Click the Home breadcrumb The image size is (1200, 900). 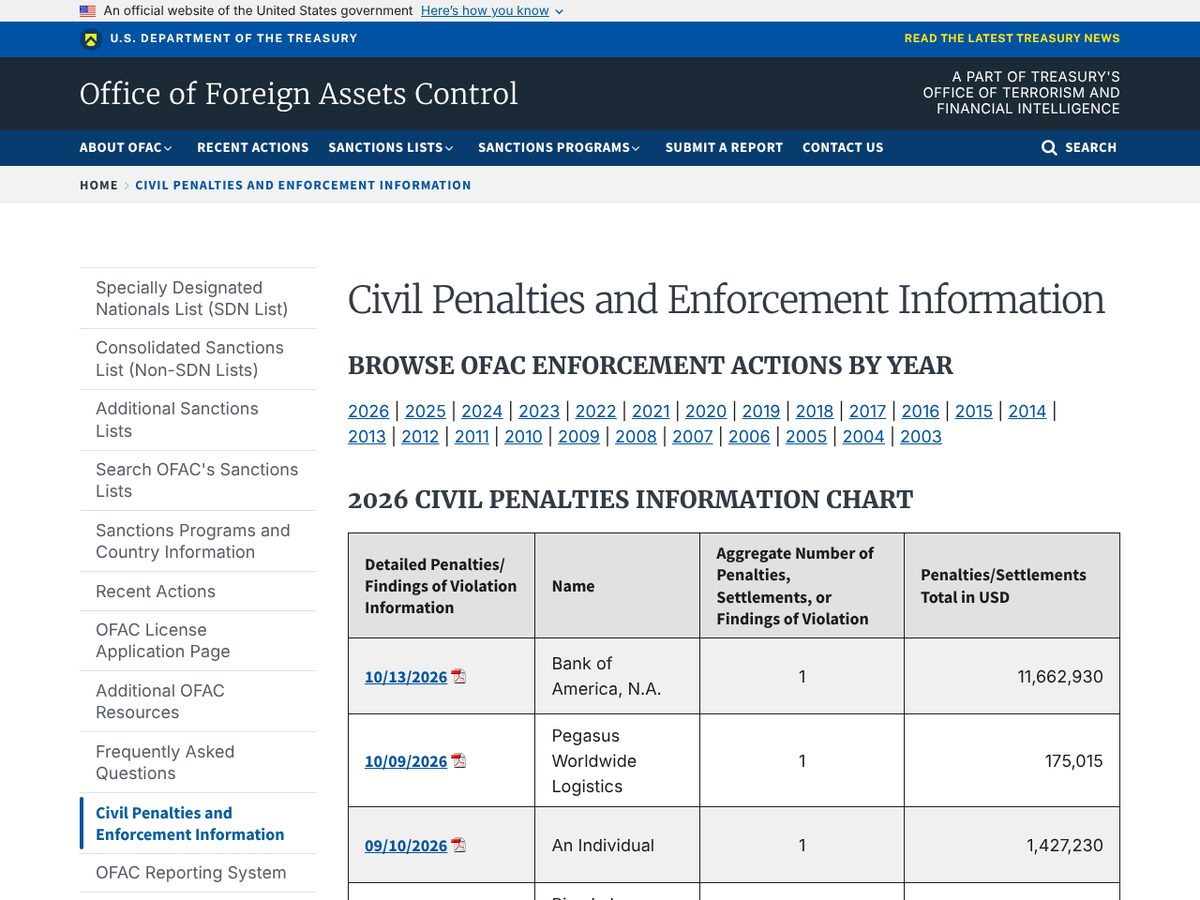pyautogui.click(x=99, y=185)
